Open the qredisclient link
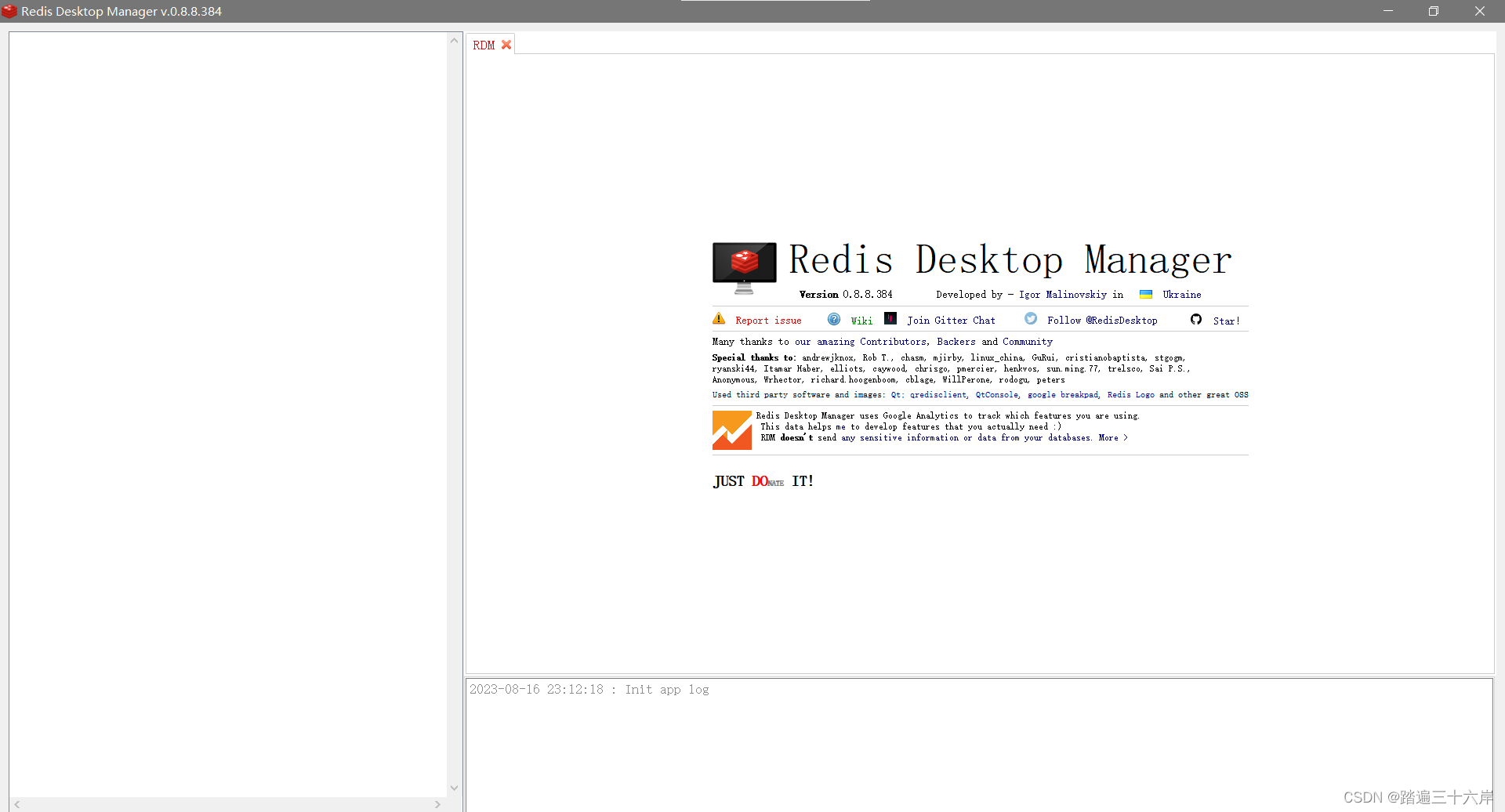Screen dimensions: 1505x812 click(938, 395)
